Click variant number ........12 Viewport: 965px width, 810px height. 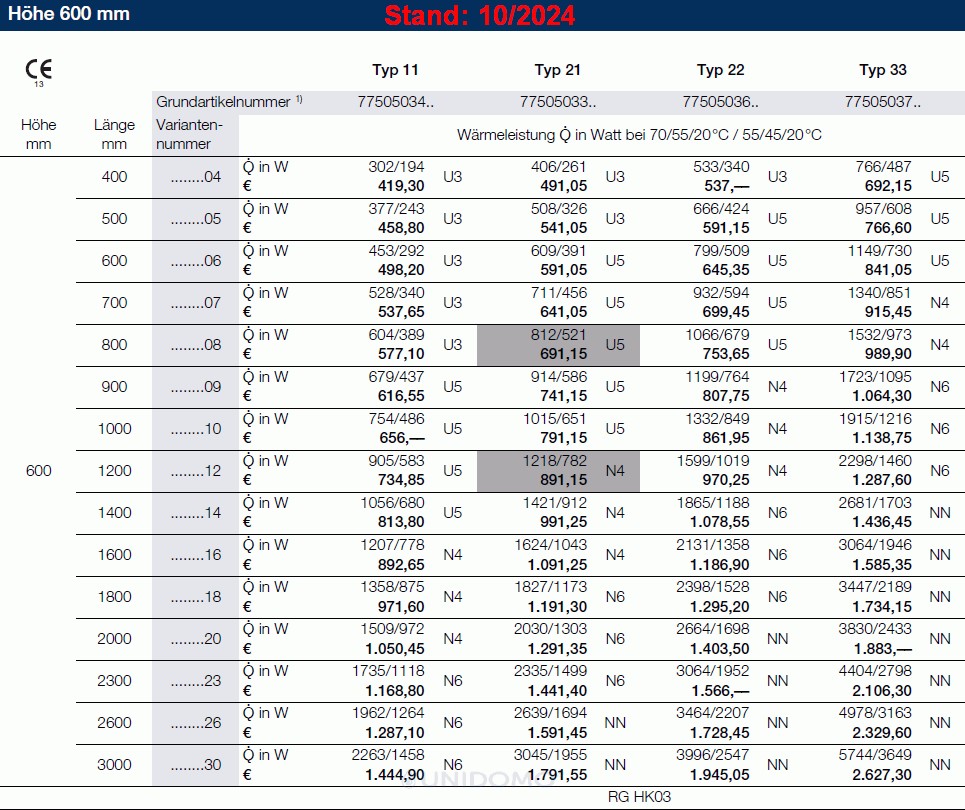[x=195, y=471]
